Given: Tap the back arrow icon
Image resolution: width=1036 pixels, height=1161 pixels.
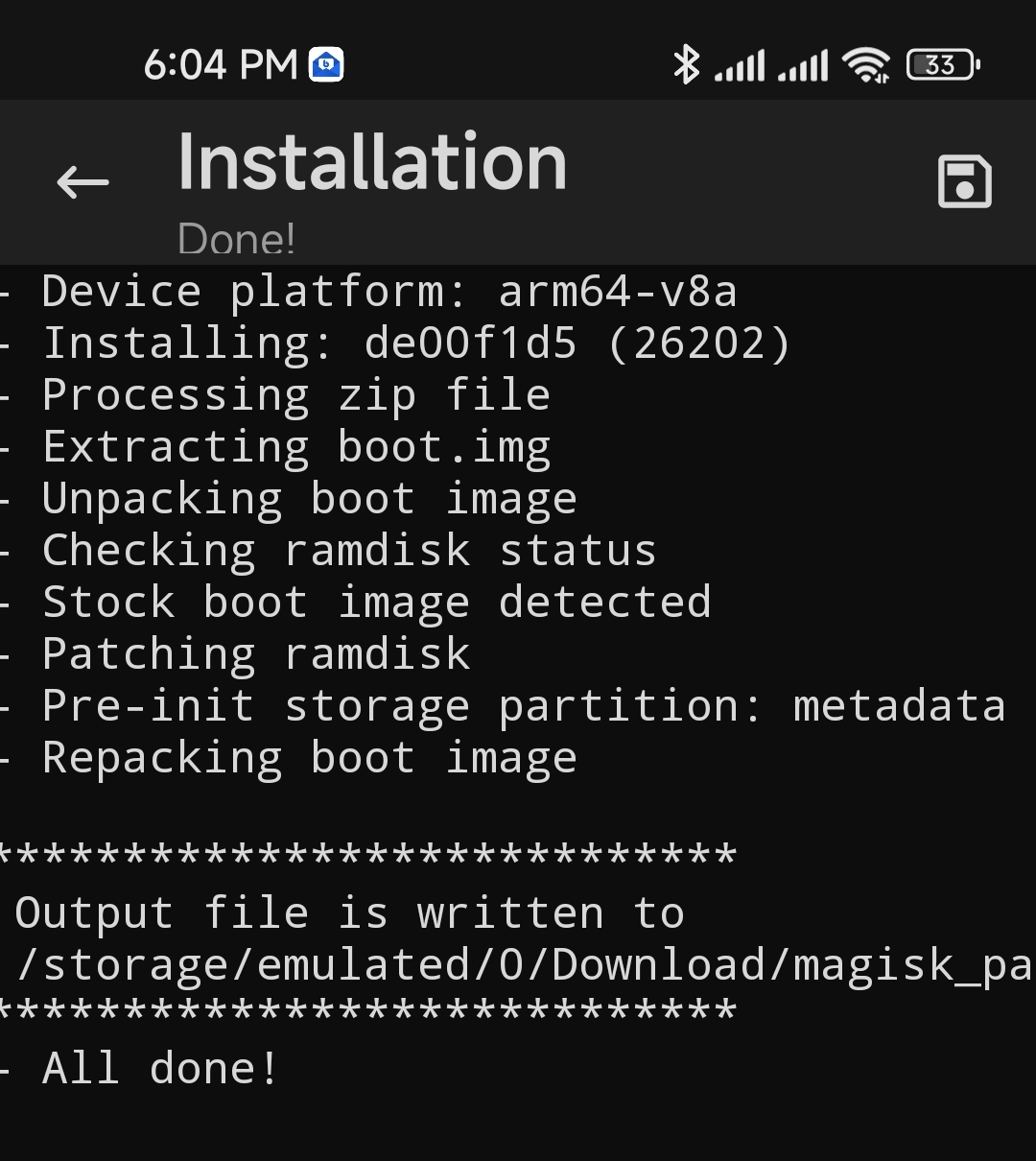Looking at the screenshot, I should pyautogui.click(x=82, y=181).
